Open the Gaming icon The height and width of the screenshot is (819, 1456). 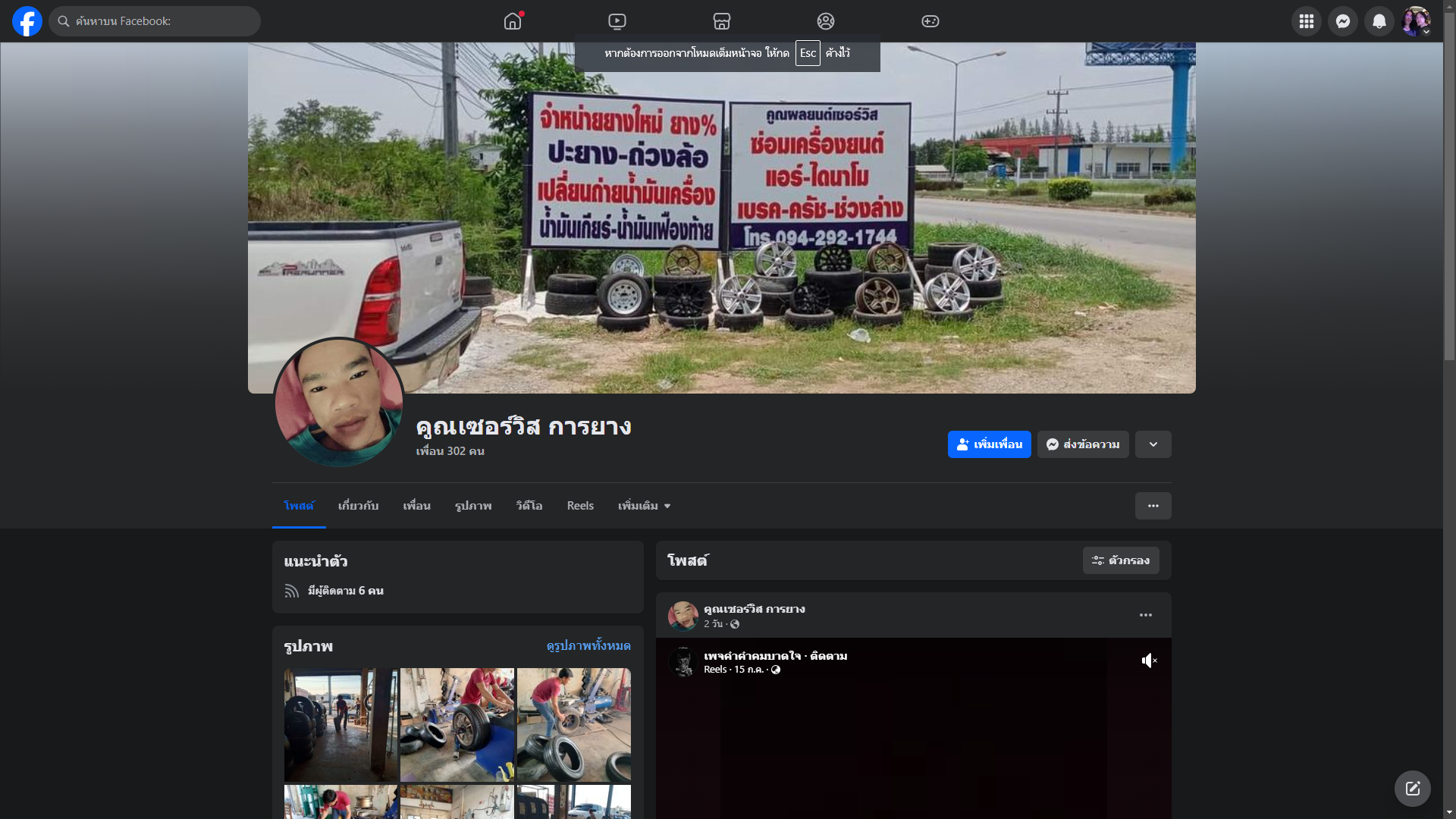[930, 21]
